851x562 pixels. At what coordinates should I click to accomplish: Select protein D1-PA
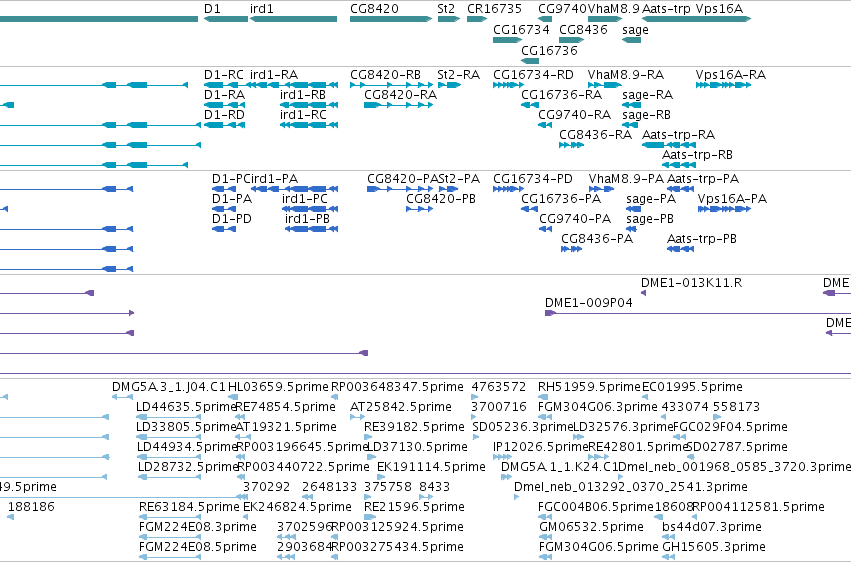click(x=224, y=209)
